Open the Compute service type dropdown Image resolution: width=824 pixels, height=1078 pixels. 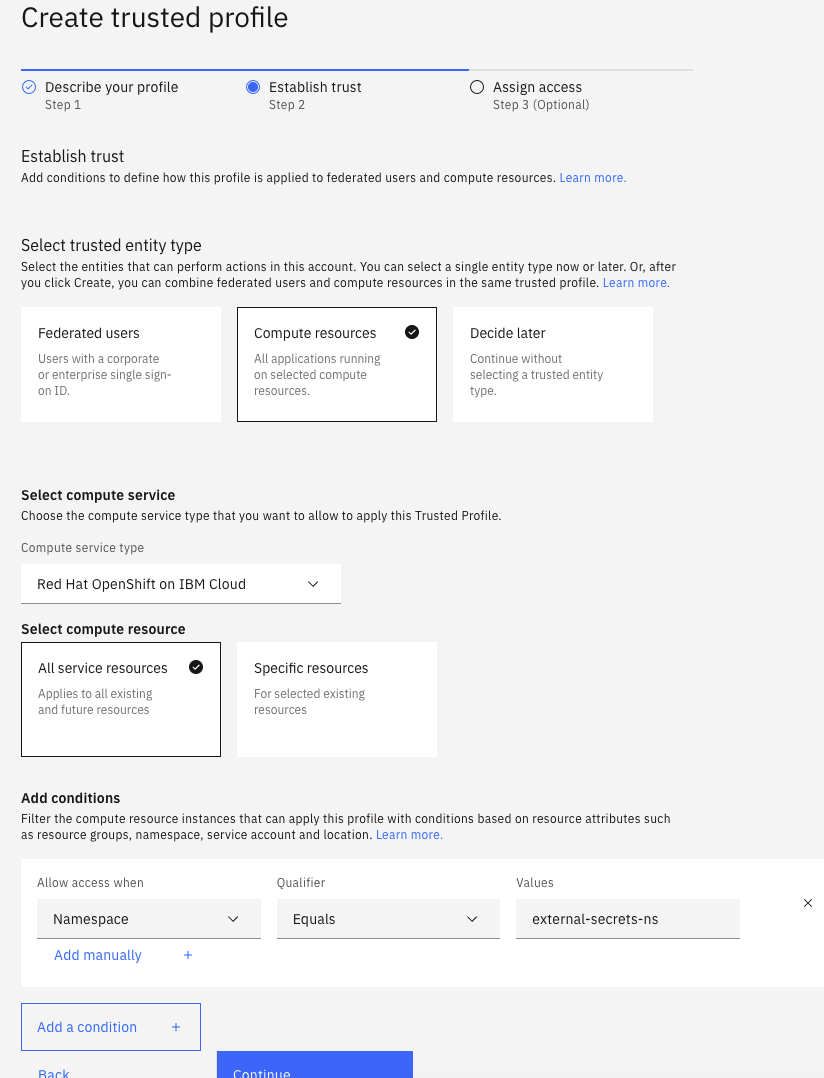(x=181, y=584)
